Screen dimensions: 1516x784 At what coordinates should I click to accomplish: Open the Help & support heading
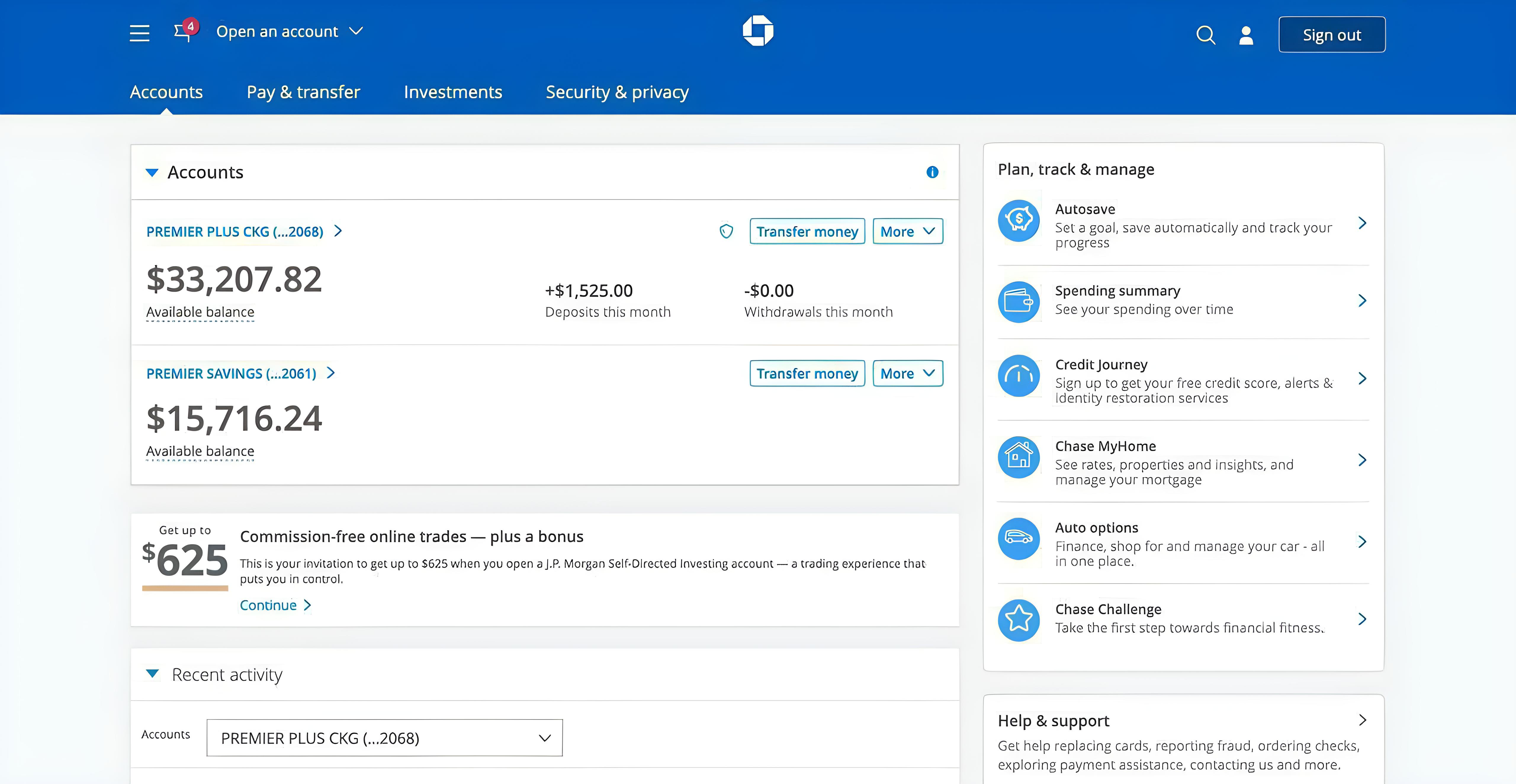click(1053, 720)
